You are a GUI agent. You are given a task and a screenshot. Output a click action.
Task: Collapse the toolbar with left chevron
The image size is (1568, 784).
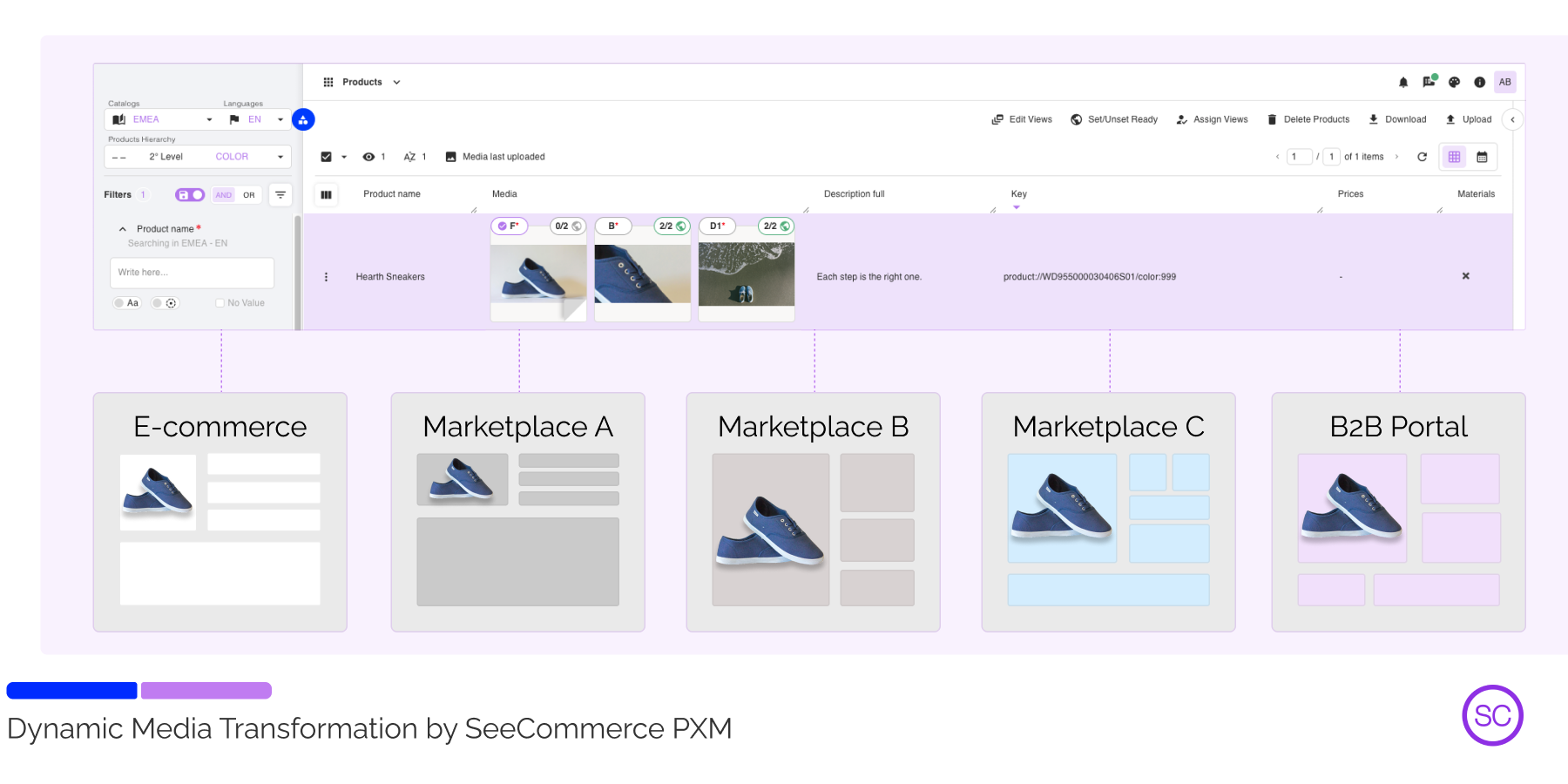1512,119
